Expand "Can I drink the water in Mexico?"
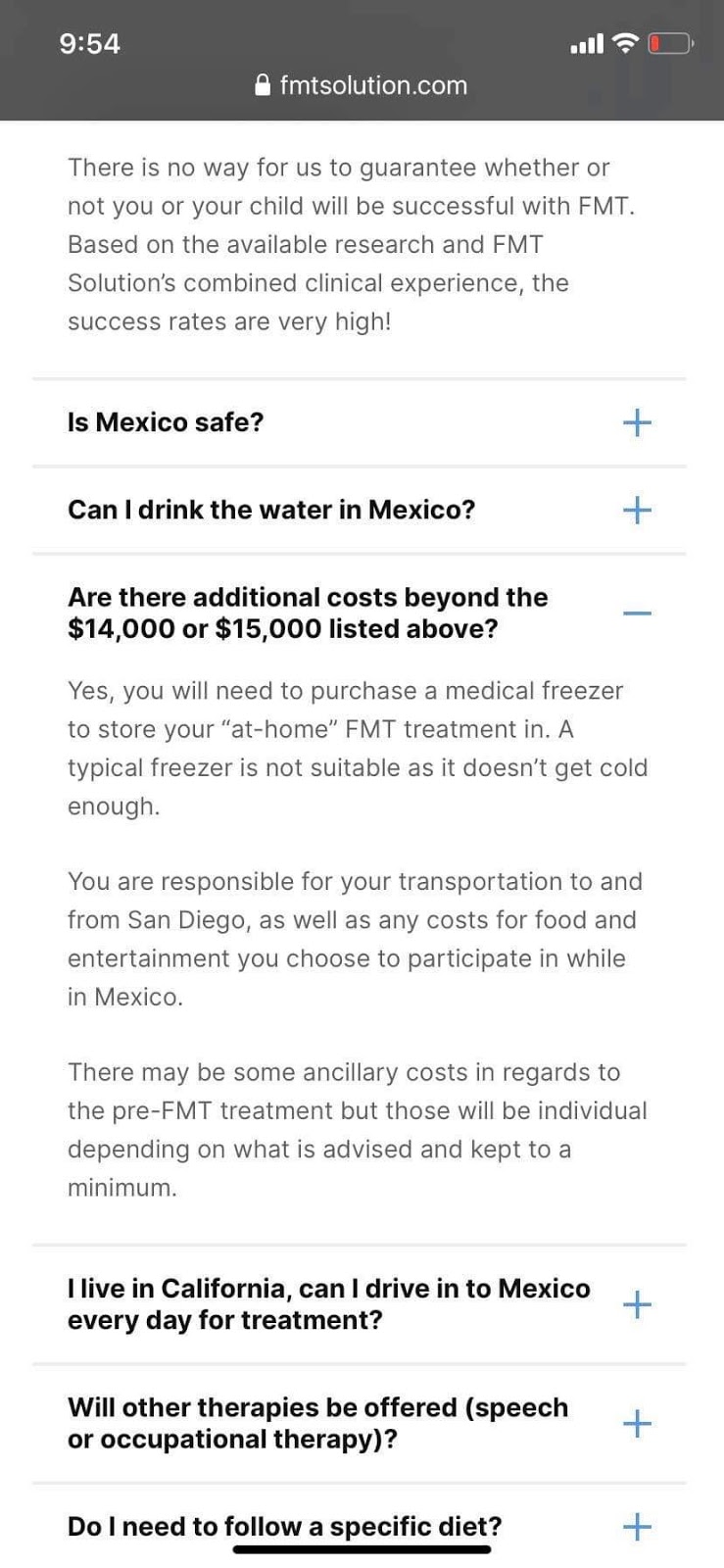Image resolution: width=724 pixels, height=1568 pixels. [270, 510]
